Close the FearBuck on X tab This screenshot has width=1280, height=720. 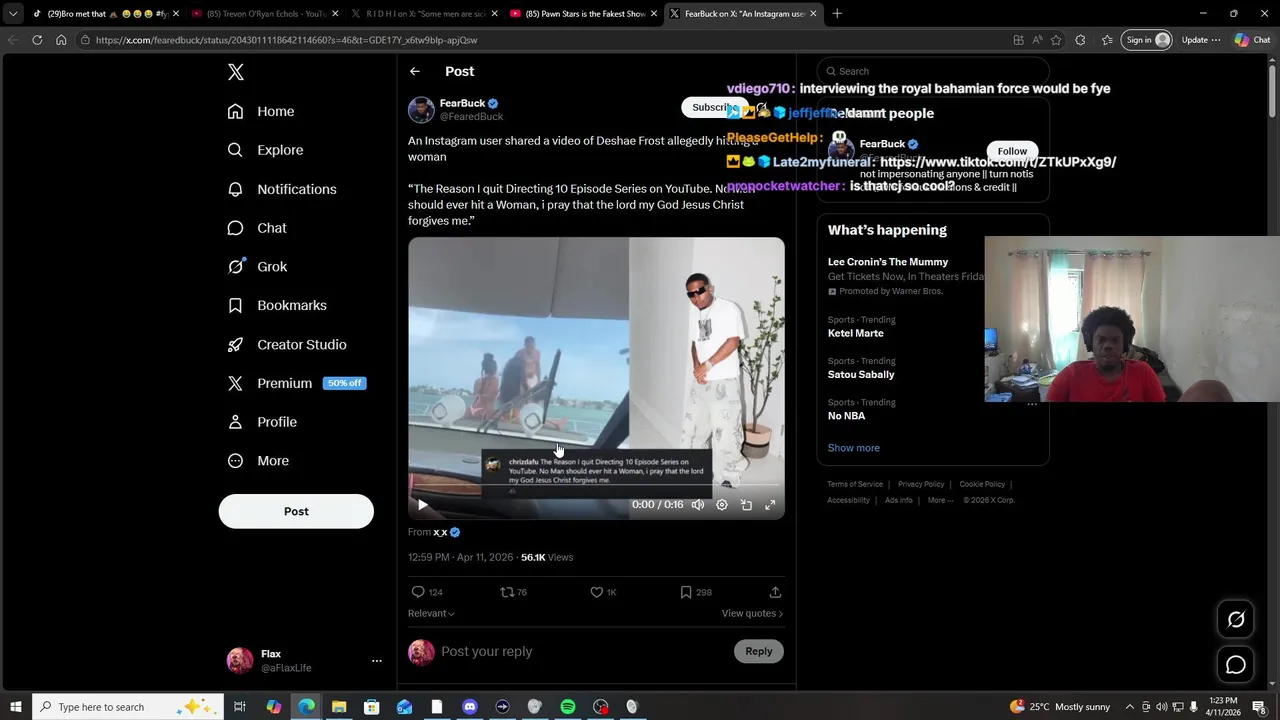tap(813, 14)
